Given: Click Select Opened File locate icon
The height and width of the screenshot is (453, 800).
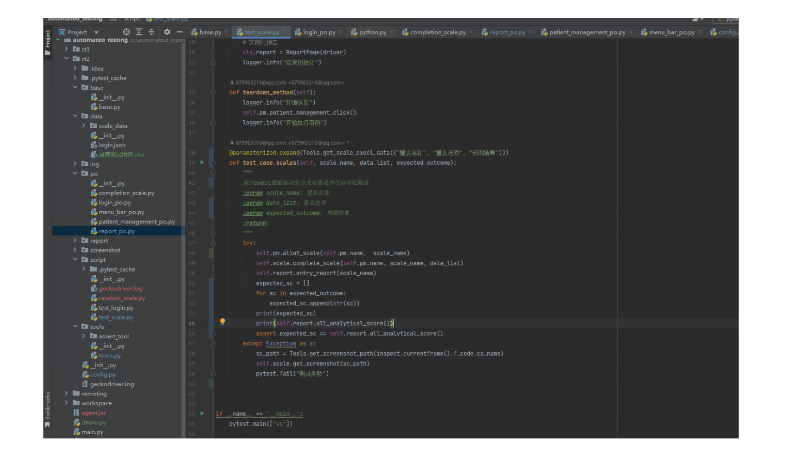Looking at the screenshot, I should (126, 32).
